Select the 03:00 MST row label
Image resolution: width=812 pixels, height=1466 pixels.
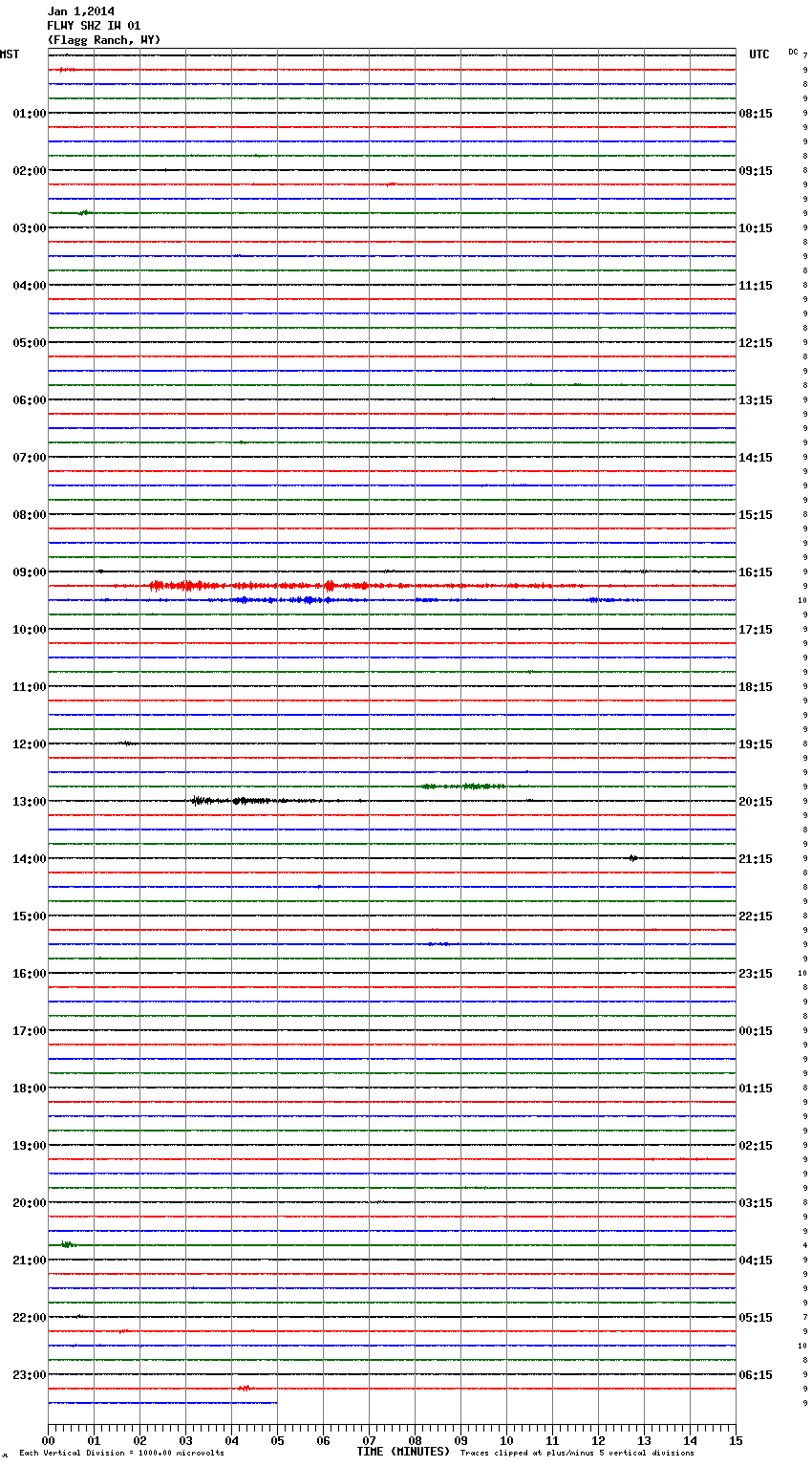30,228
